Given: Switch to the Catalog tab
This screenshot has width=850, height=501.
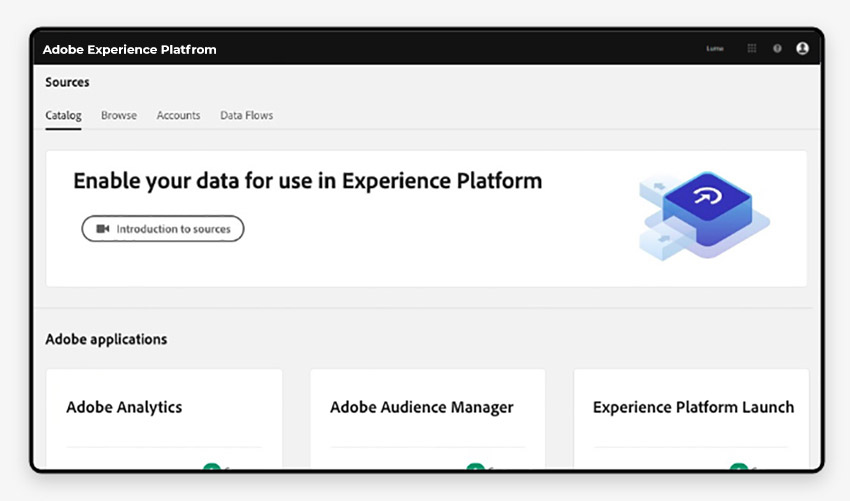Looking at the screenshot, I should tap(63, 115).
